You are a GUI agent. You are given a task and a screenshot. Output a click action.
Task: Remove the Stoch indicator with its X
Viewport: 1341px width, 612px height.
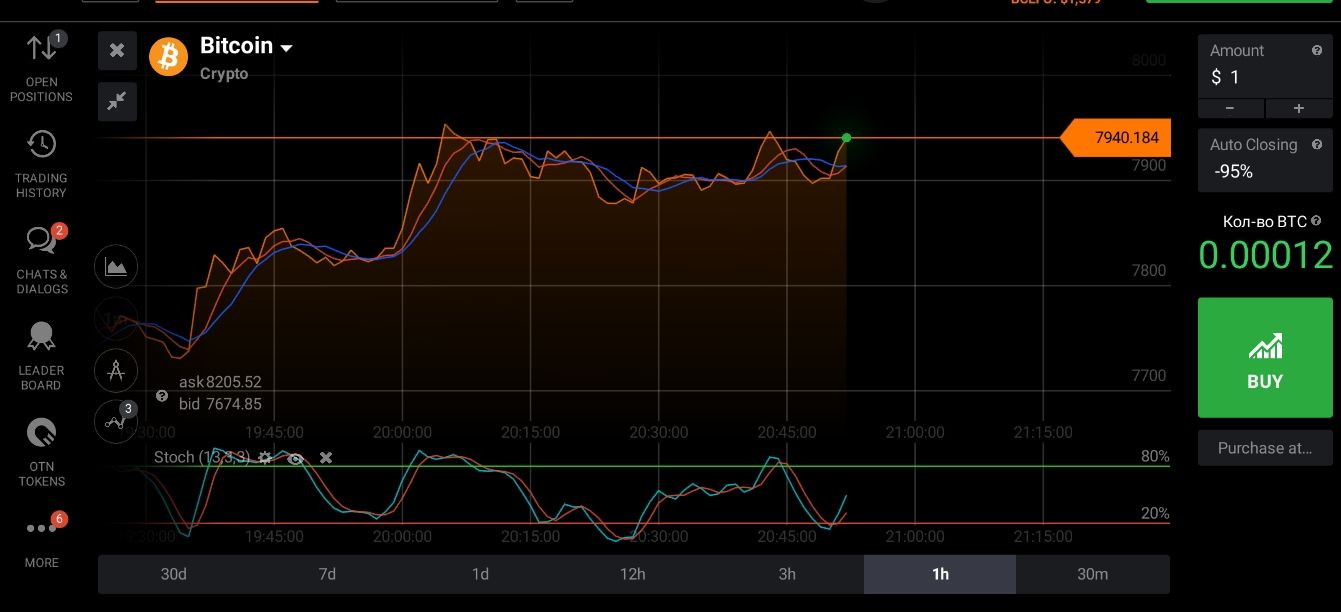[x=325, y=457]
